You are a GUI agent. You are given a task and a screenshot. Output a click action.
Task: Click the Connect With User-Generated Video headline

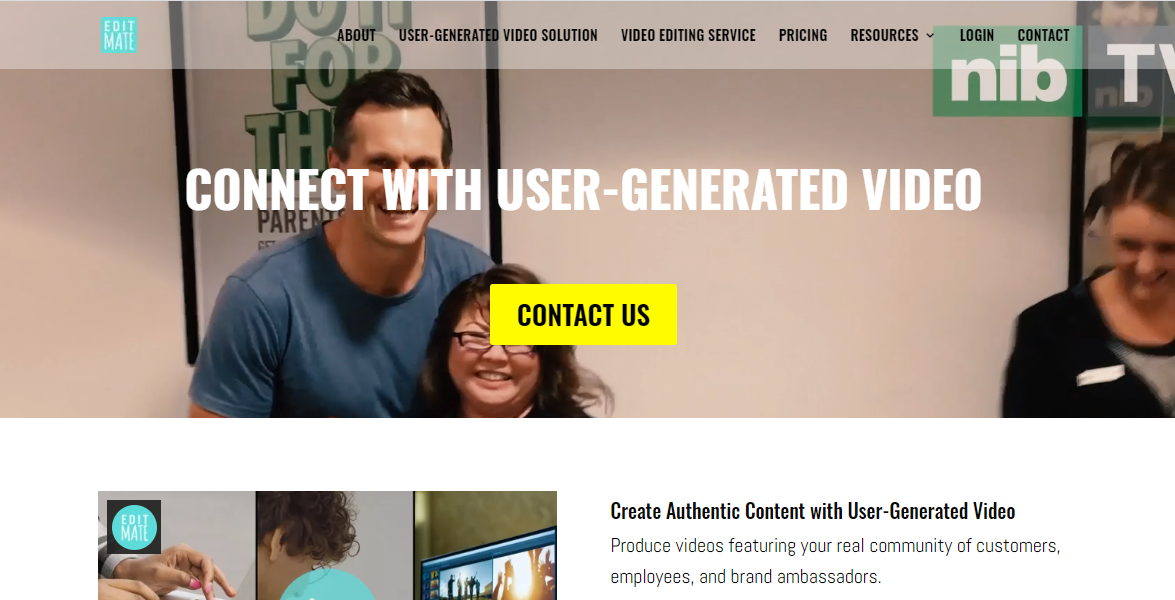pos(583,190)
